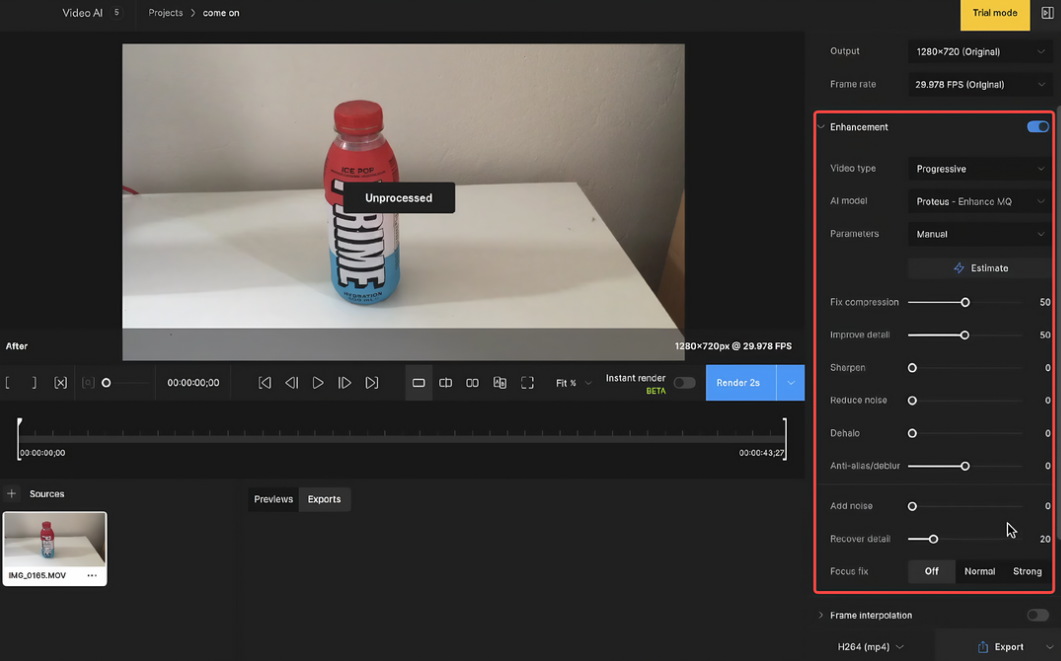The height and width of the screenshot is (661, 1061).
Task: Click the plus icon next to Sources
Action: [11, 493]
